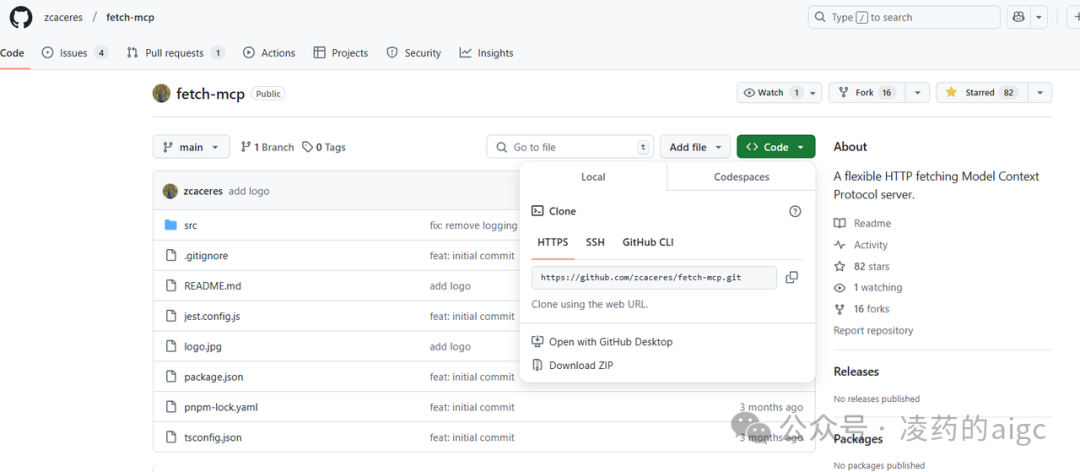Expand the star lists dropdown arrow

point(1040,93)
